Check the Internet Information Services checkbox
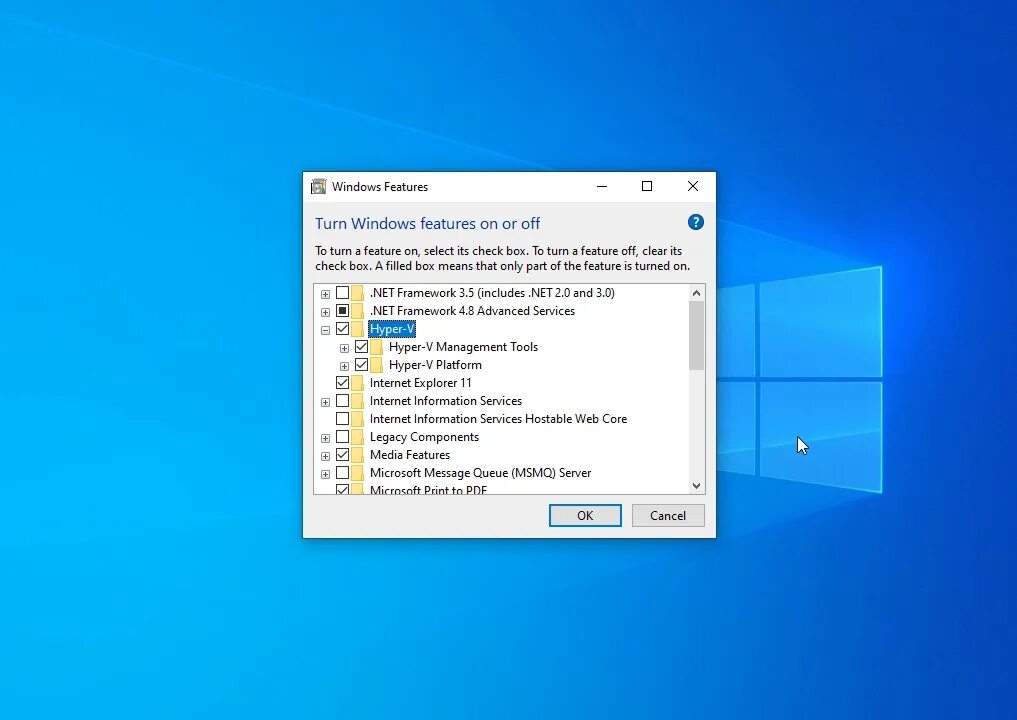 [x=342, y=401]
